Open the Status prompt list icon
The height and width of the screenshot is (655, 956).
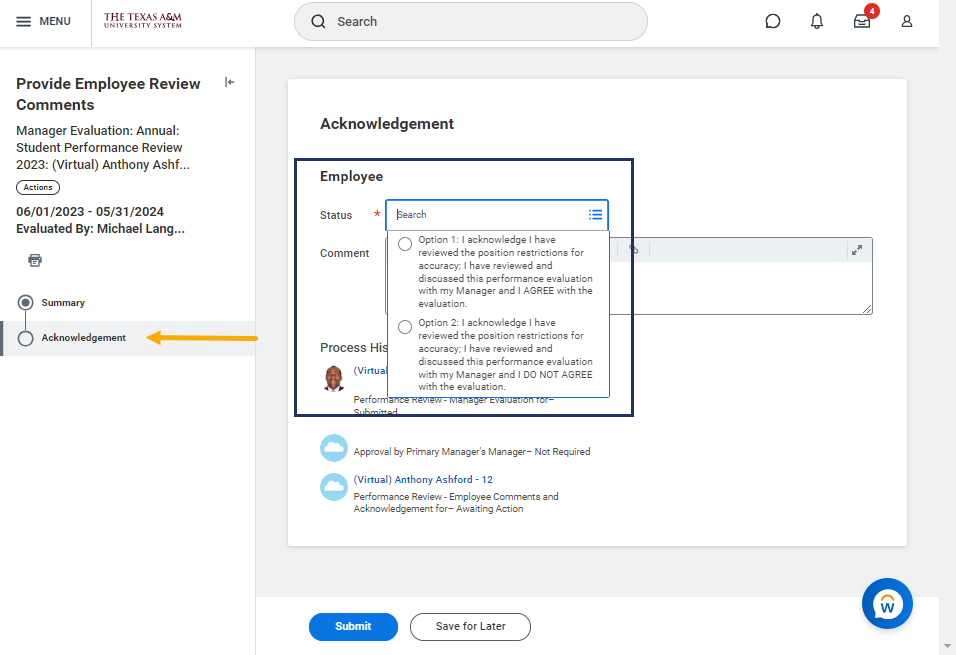pyautogui.click(x=595, y=215)
